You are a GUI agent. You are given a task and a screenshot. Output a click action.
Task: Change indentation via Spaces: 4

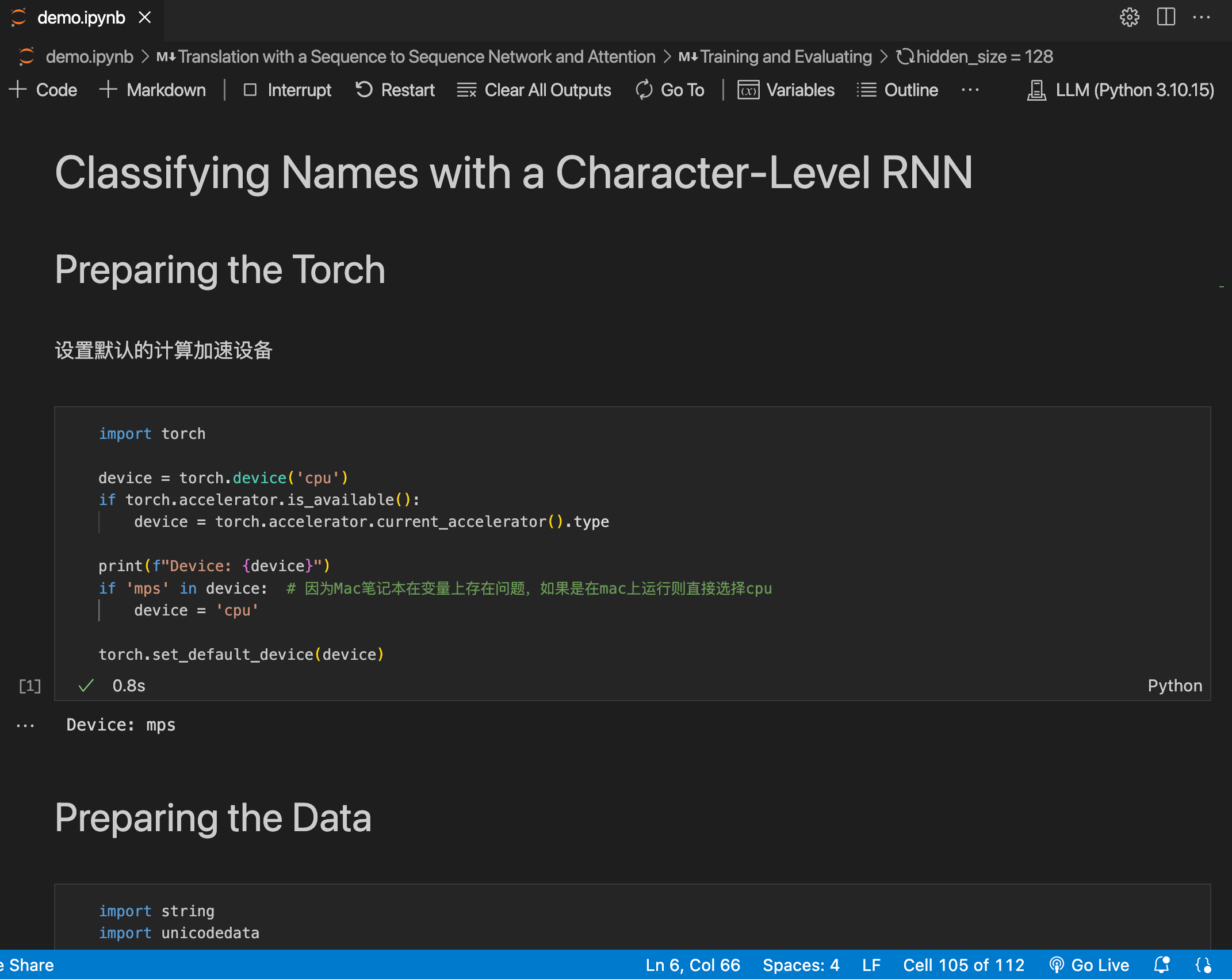pos(801,965)
